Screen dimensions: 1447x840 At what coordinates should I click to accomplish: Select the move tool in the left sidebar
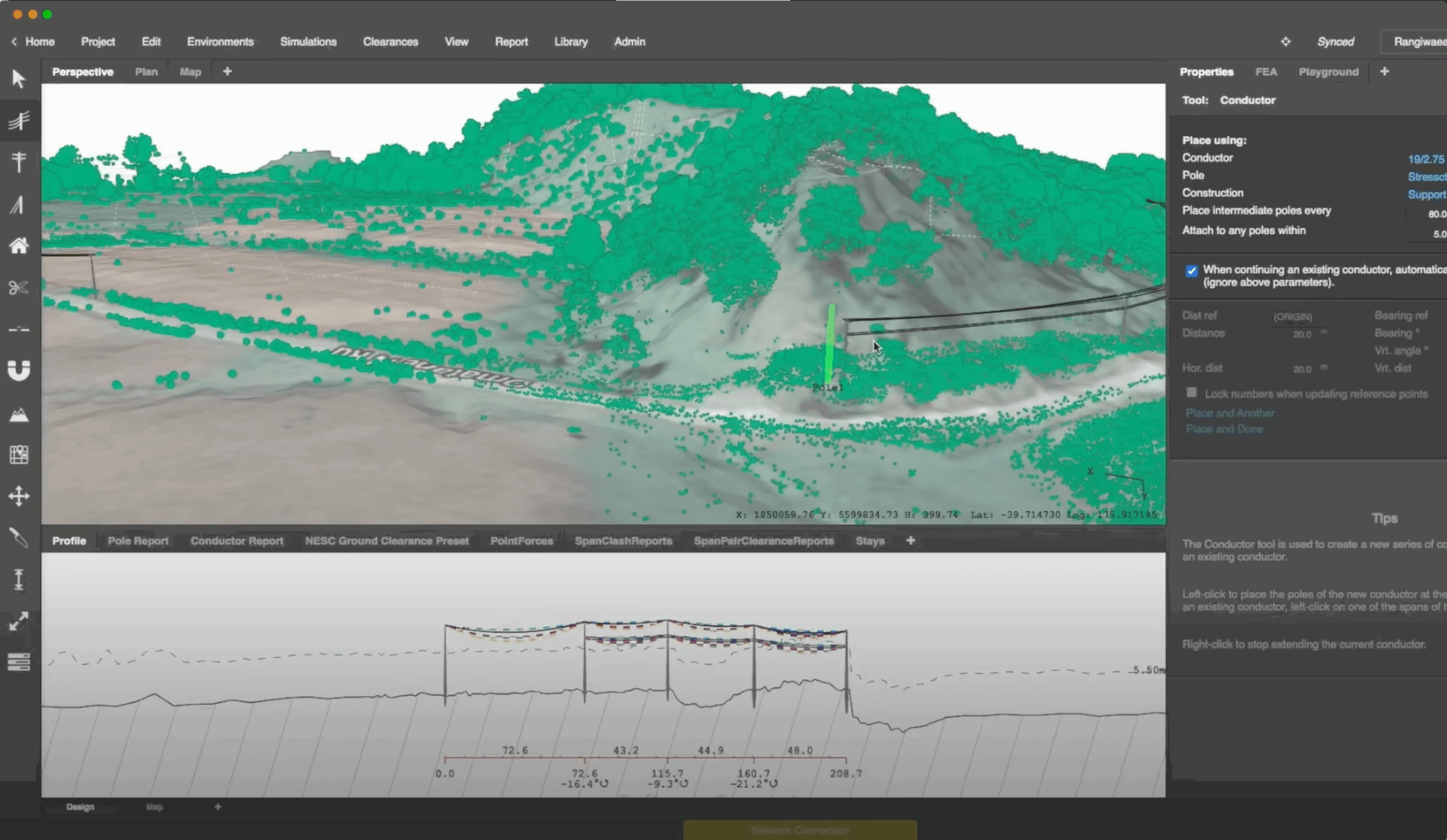(x=19, y=495)
